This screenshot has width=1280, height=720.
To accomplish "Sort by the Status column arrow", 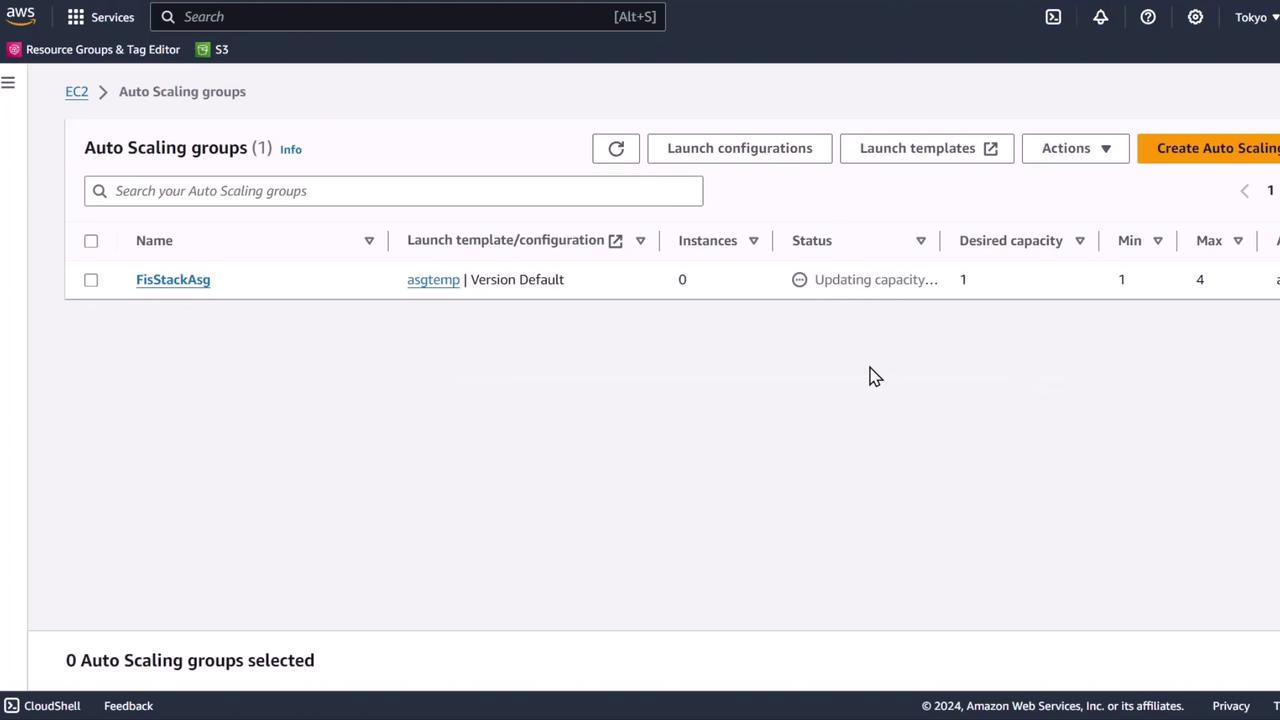I will (x=921, y=241).
